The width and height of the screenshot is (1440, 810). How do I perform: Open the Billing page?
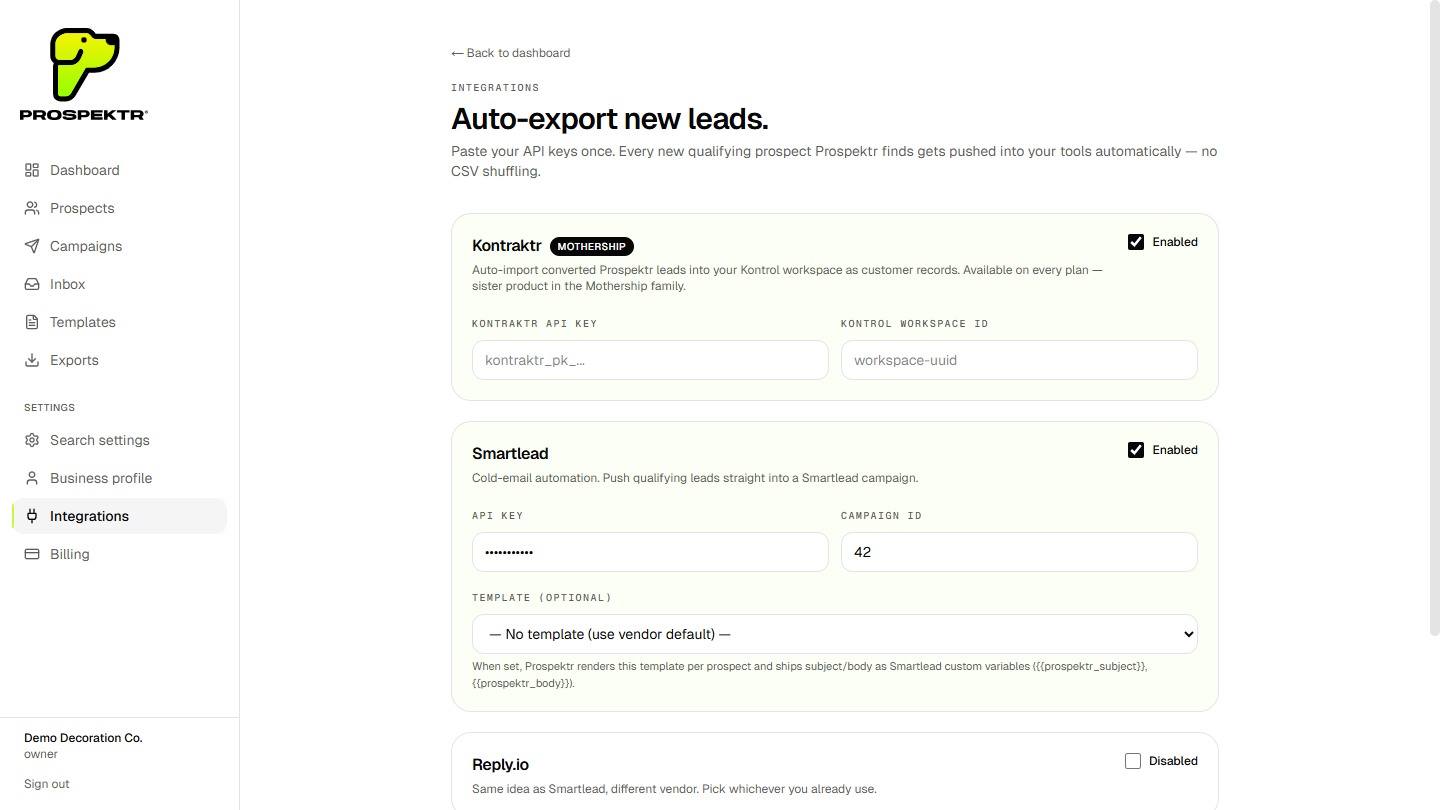tap(120, 554)
